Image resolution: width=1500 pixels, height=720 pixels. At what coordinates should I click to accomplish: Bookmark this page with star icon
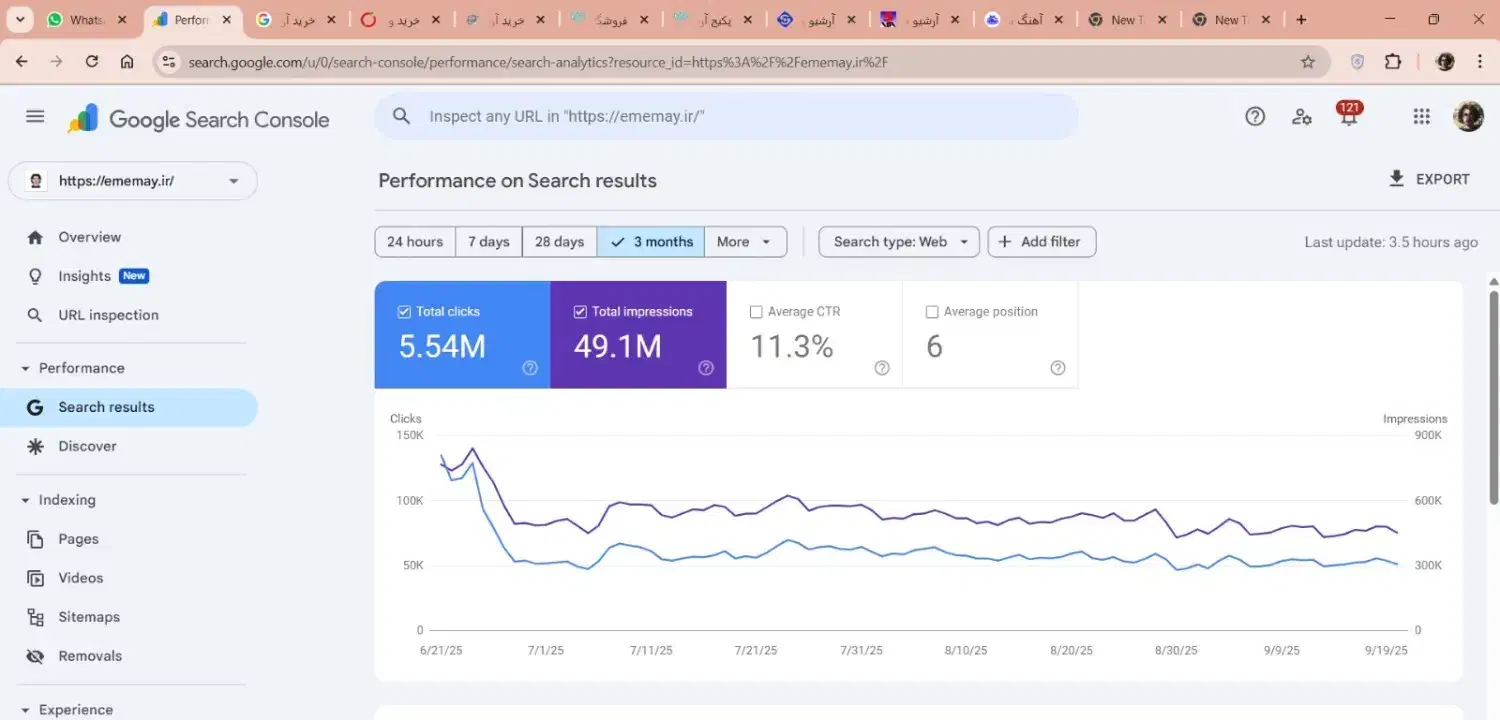pos(1307,62)
